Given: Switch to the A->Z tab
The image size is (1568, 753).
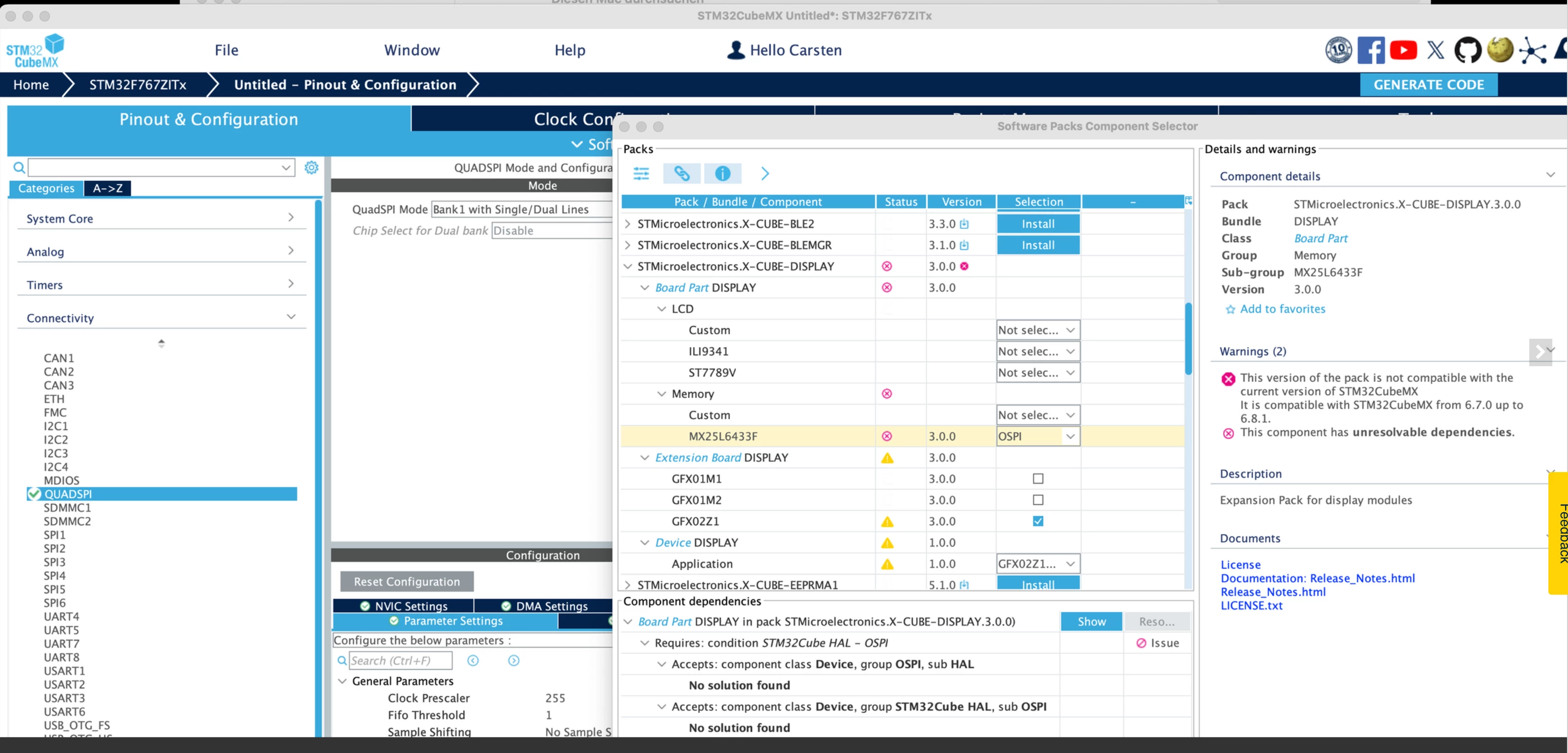Looking at the screenshot, I should (x=108, y=189).
